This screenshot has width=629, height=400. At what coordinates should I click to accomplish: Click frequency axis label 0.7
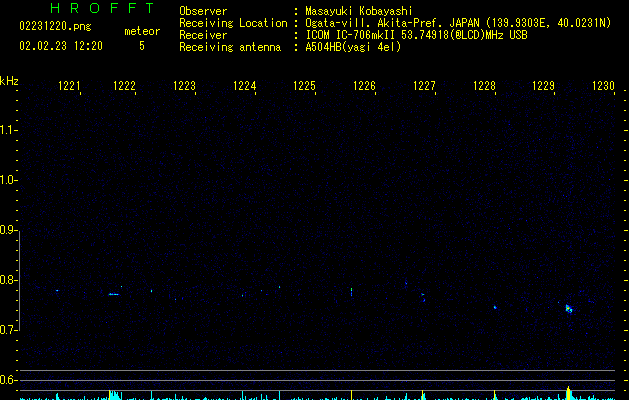click(x=8, y=330)
